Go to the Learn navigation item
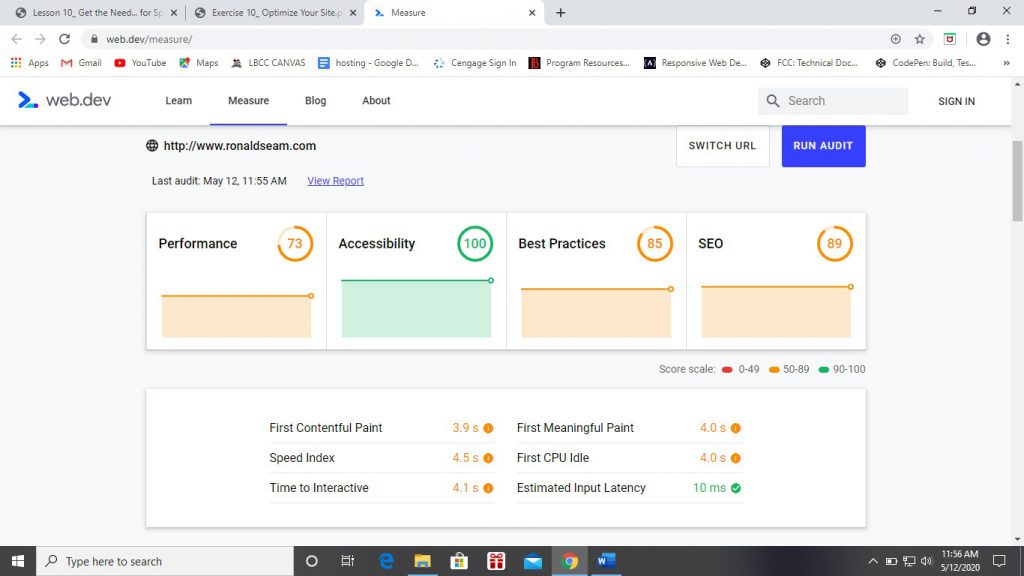This screenshot has width=1024, height=576. tap(178, 101)
